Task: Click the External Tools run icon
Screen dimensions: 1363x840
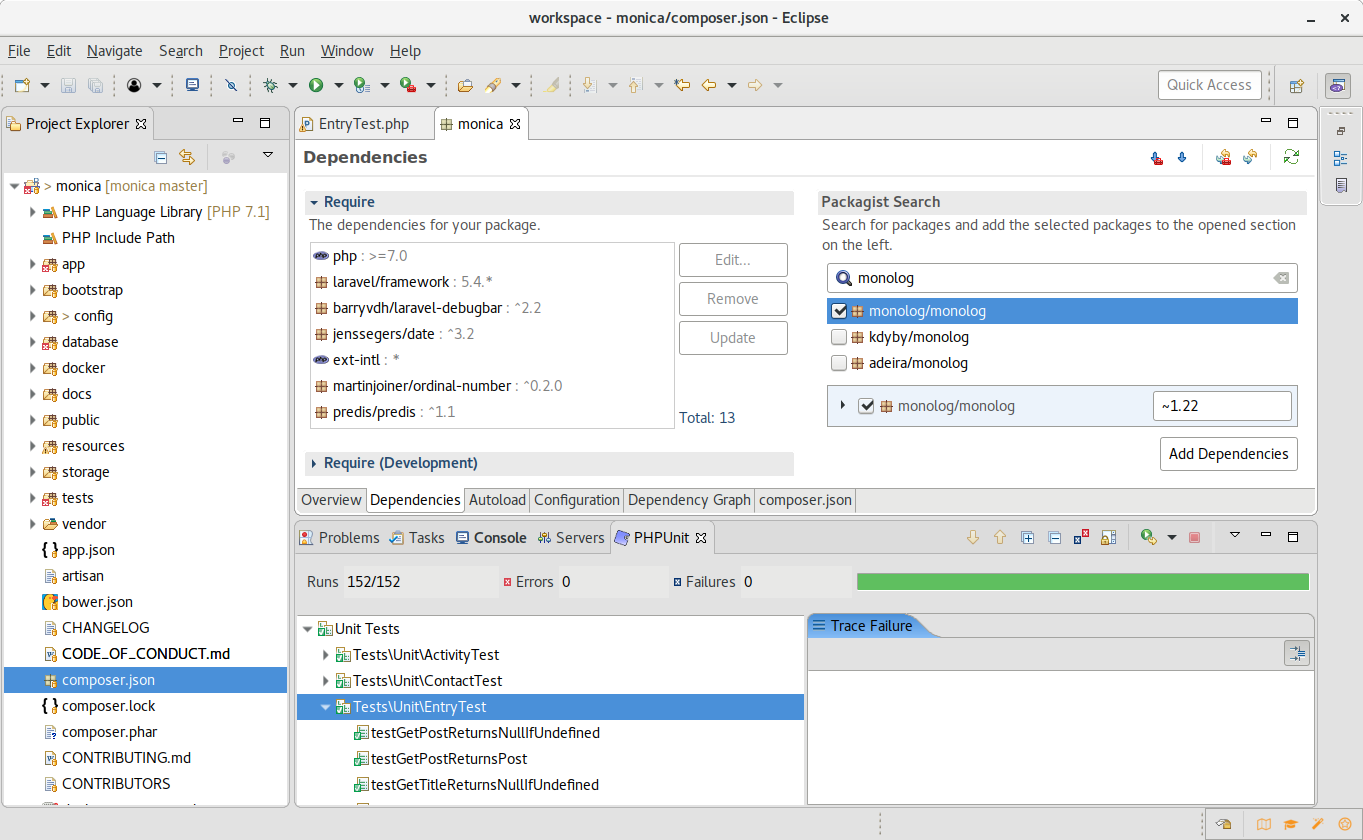Action: [408, 86]
